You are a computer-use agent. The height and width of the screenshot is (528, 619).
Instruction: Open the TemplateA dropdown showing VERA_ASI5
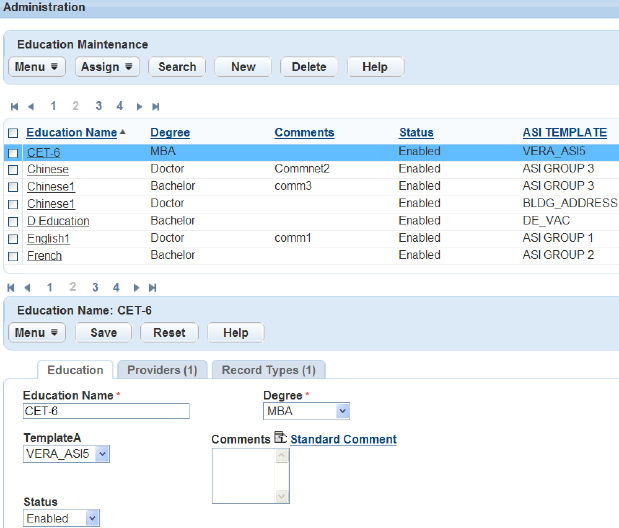tap(102, 454)
